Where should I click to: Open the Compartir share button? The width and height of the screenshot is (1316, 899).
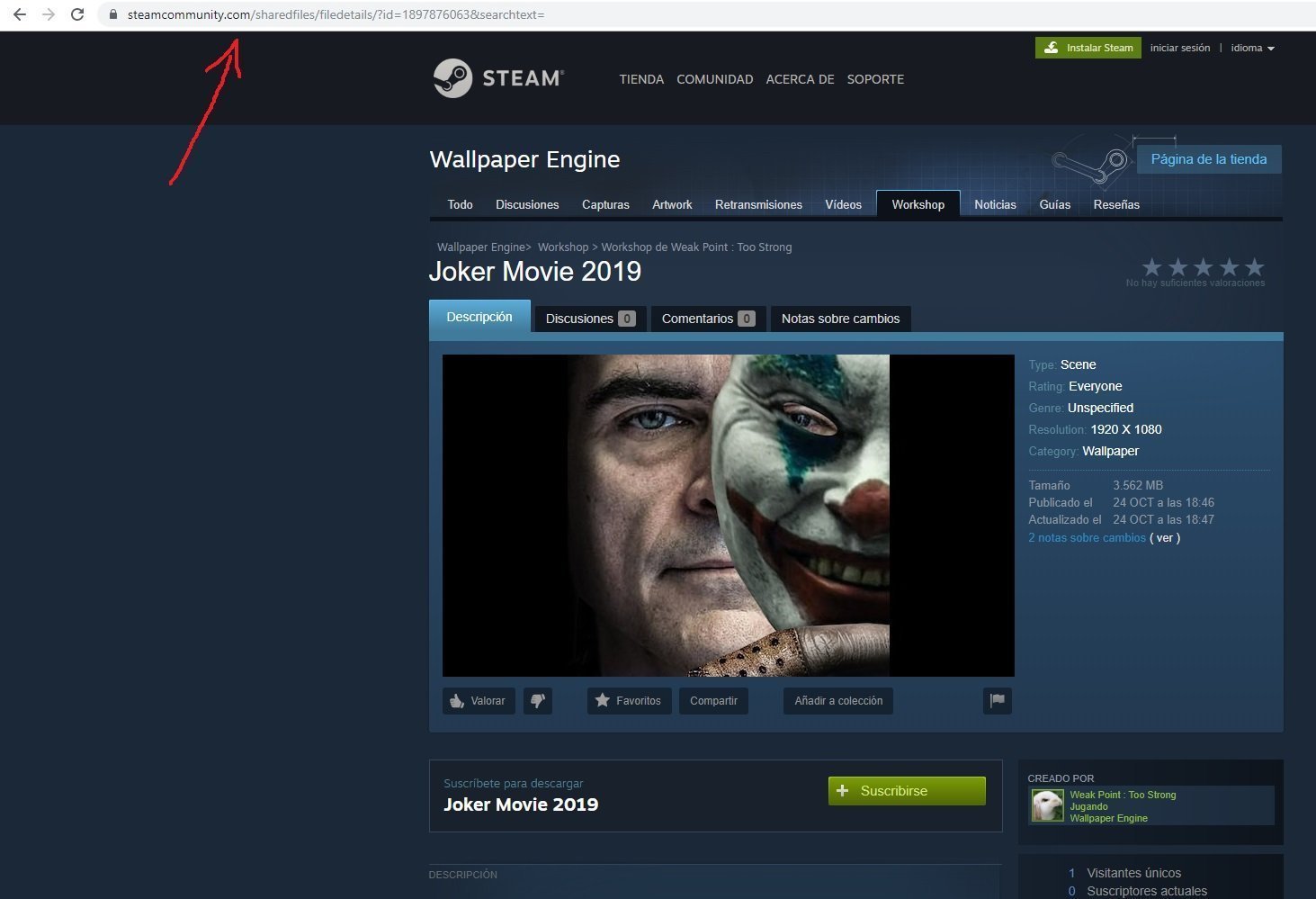(x=713, y=700)
